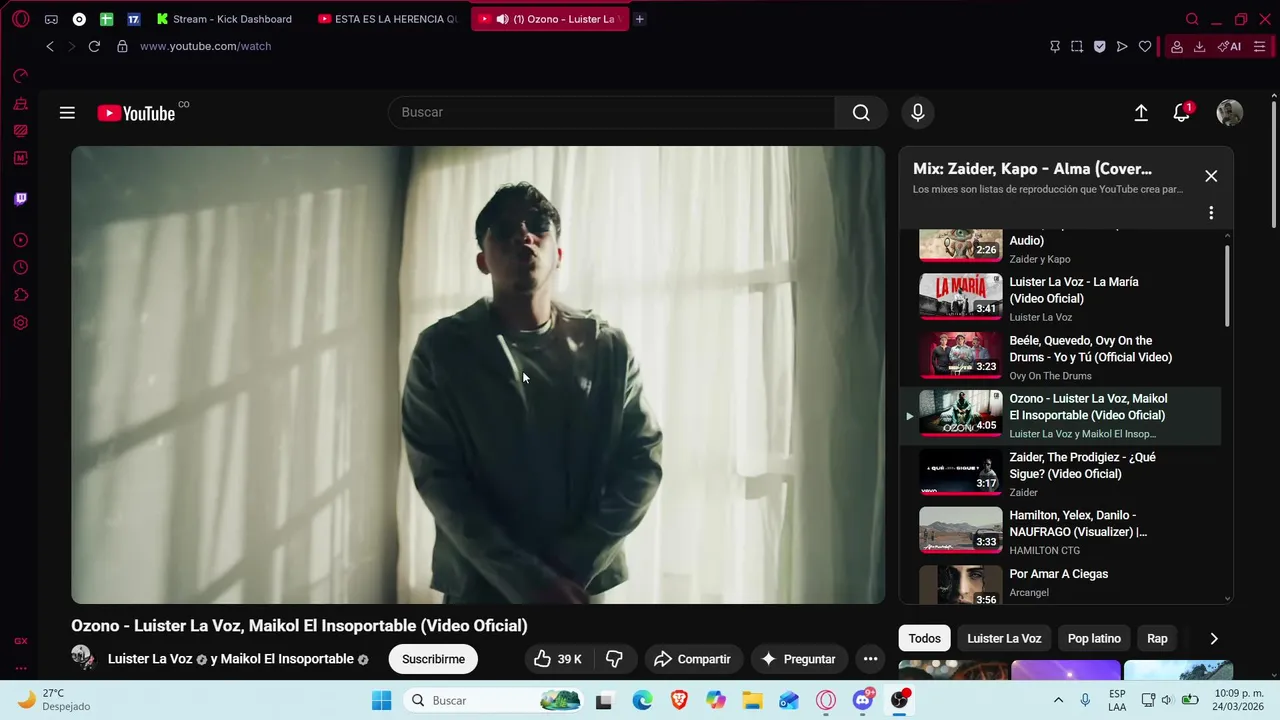This screenshot has height=720, width=1280.
Task: Open YouTube hamburger guide menu
Action: coord(67,113)
